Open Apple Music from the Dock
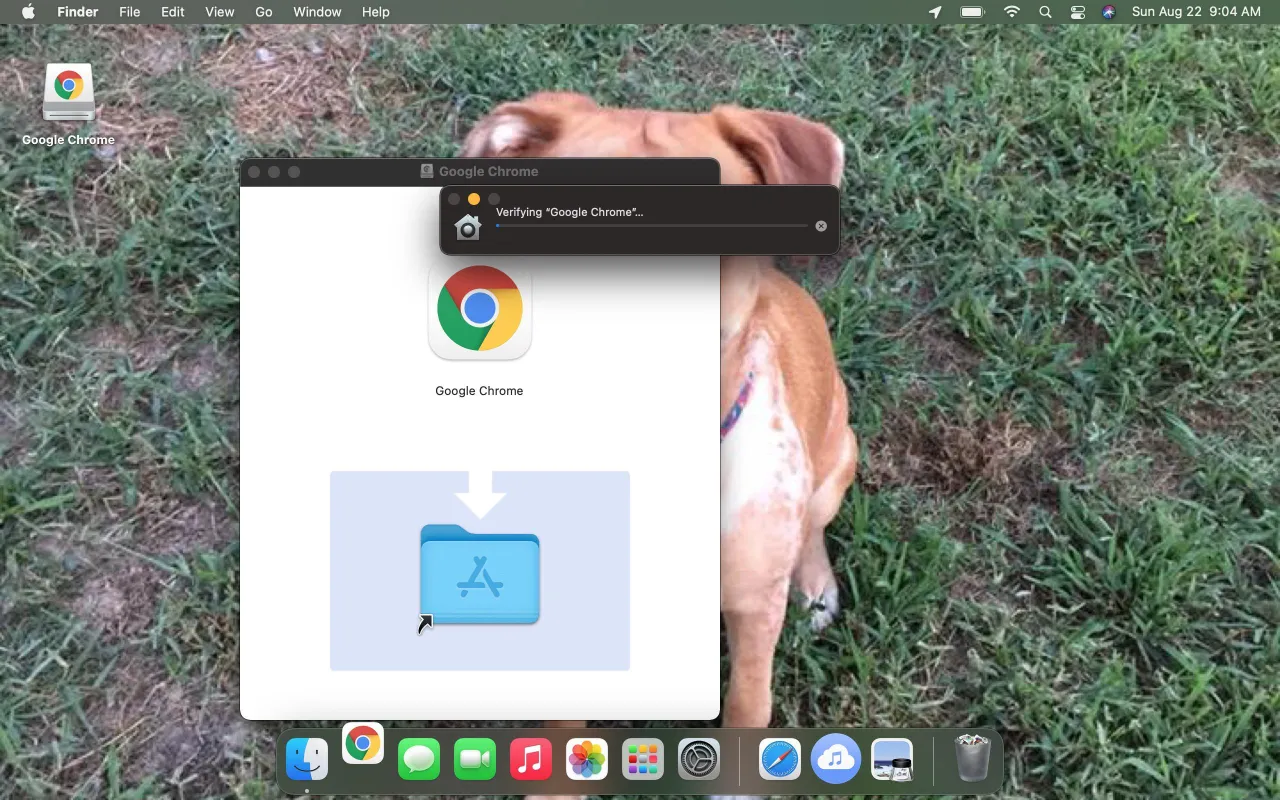 [530, 758]
